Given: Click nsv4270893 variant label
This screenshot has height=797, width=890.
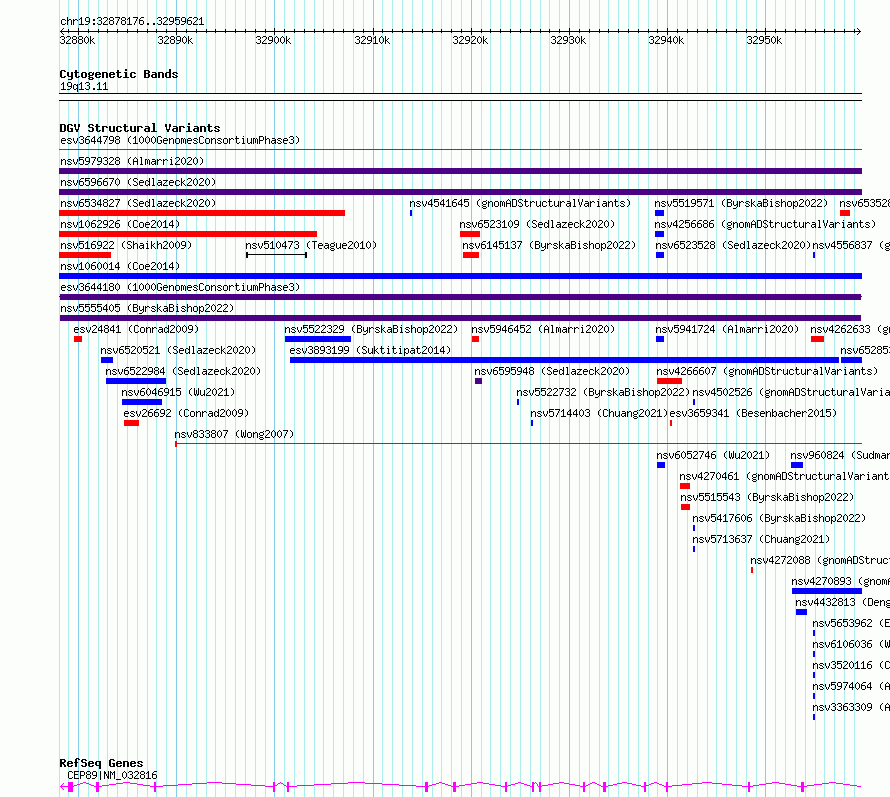Looking at the screenshot, I should point(841,581).
